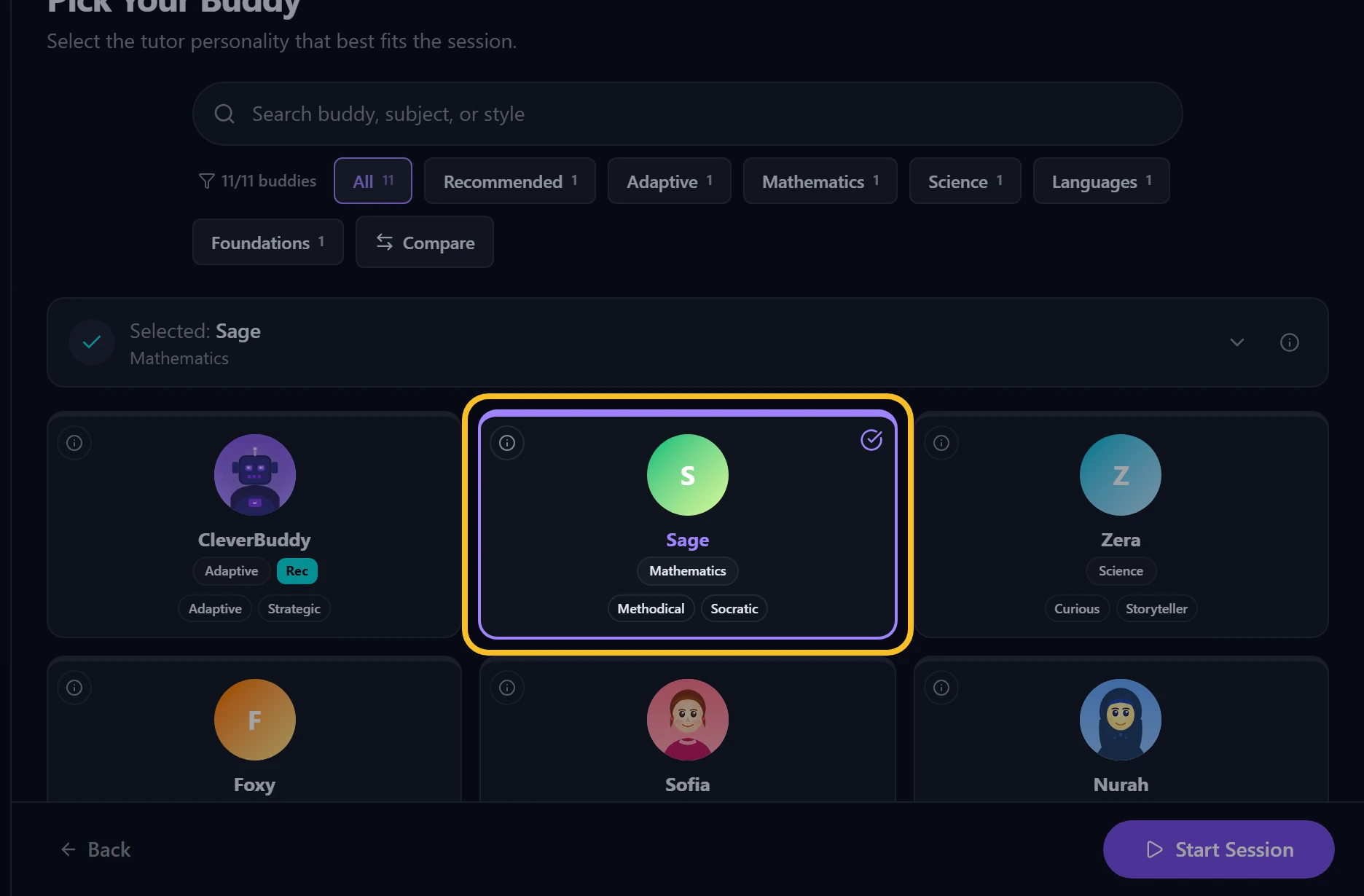The image size is (1364, 896).
Task: Click the 11/11 buddies count
Action: pyautogui.click(x=269, y=181)
